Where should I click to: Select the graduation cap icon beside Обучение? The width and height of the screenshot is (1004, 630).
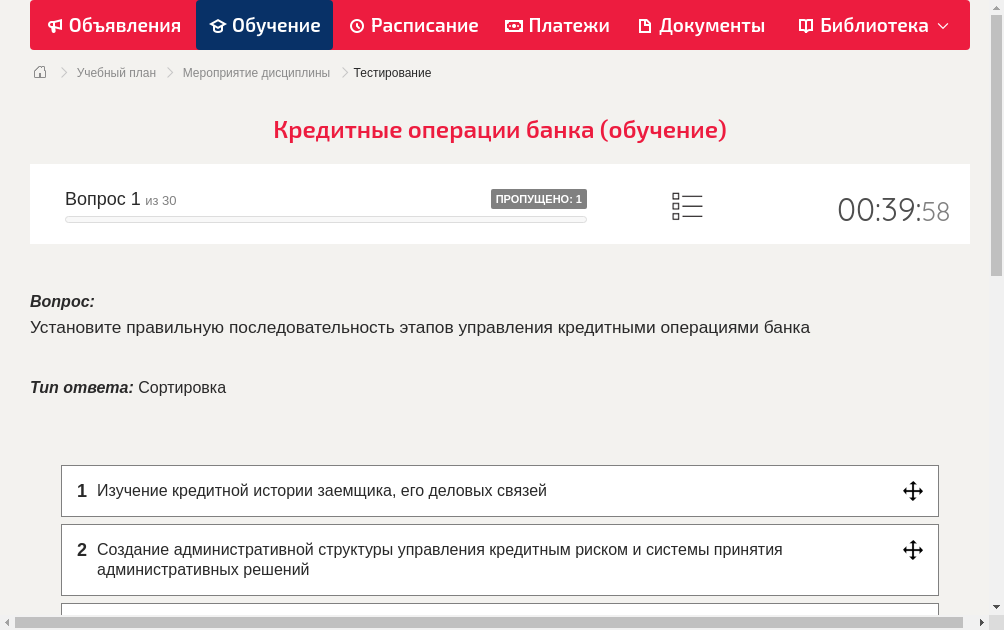[216, 25]
